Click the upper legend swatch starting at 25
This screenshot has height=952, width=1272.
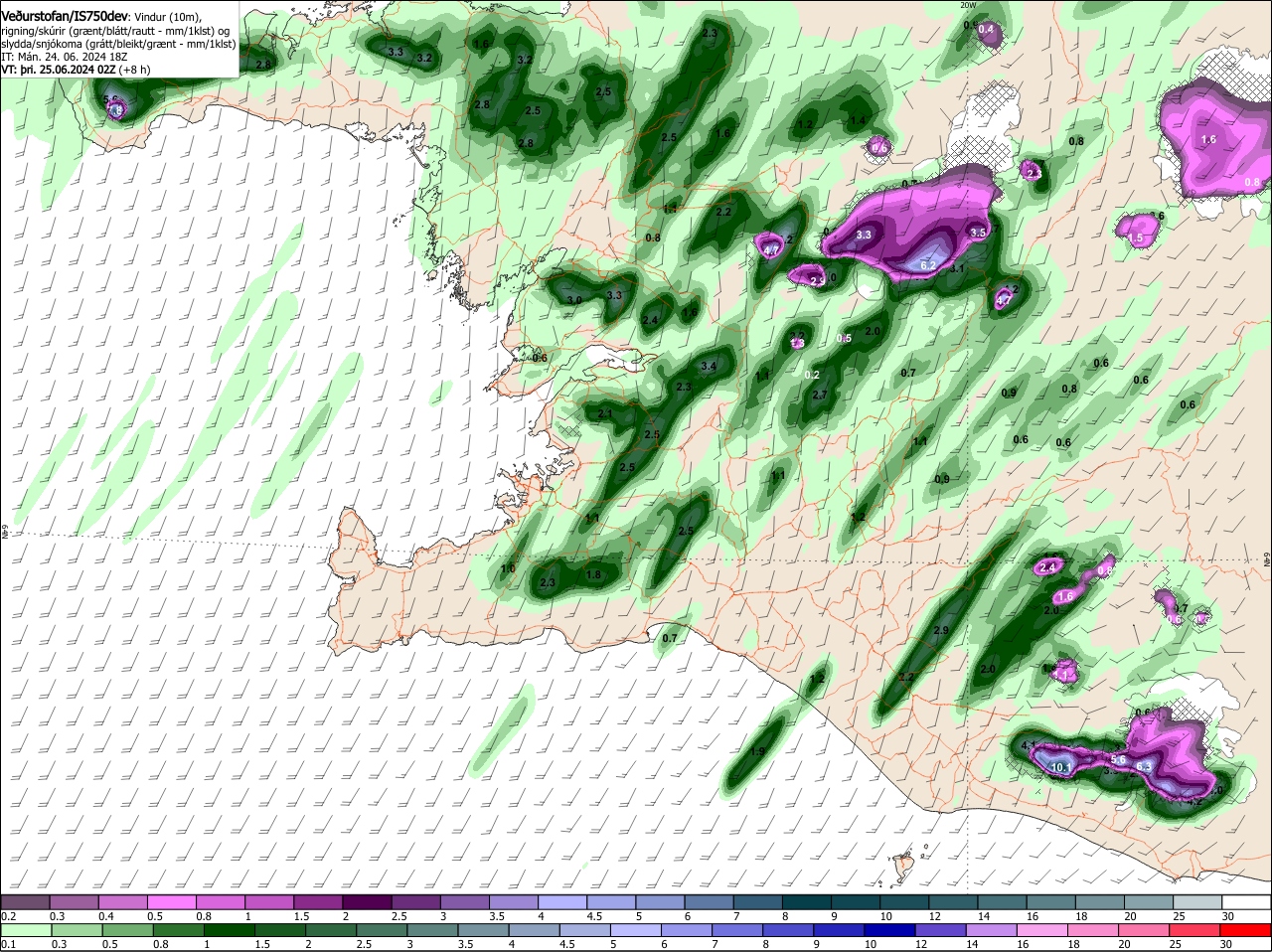(1196, 902)
